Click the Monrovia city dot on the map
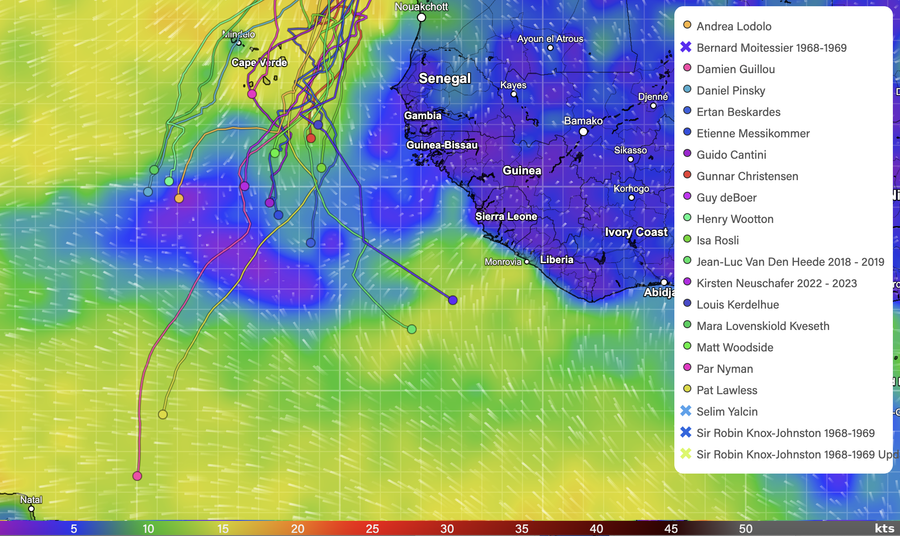This screenshot has height=536, width=900. click(526, 262)
